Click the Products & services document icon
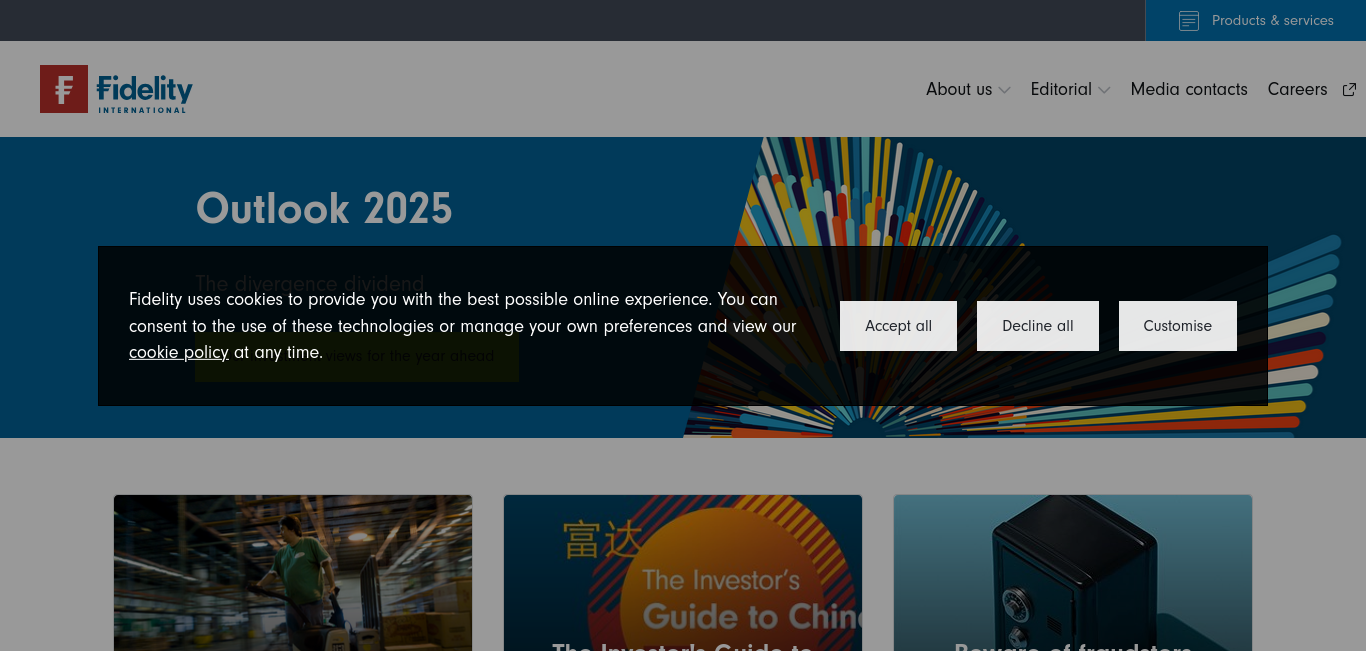The width and height of the screenshot is (1366, 651). pos(1188,20)
